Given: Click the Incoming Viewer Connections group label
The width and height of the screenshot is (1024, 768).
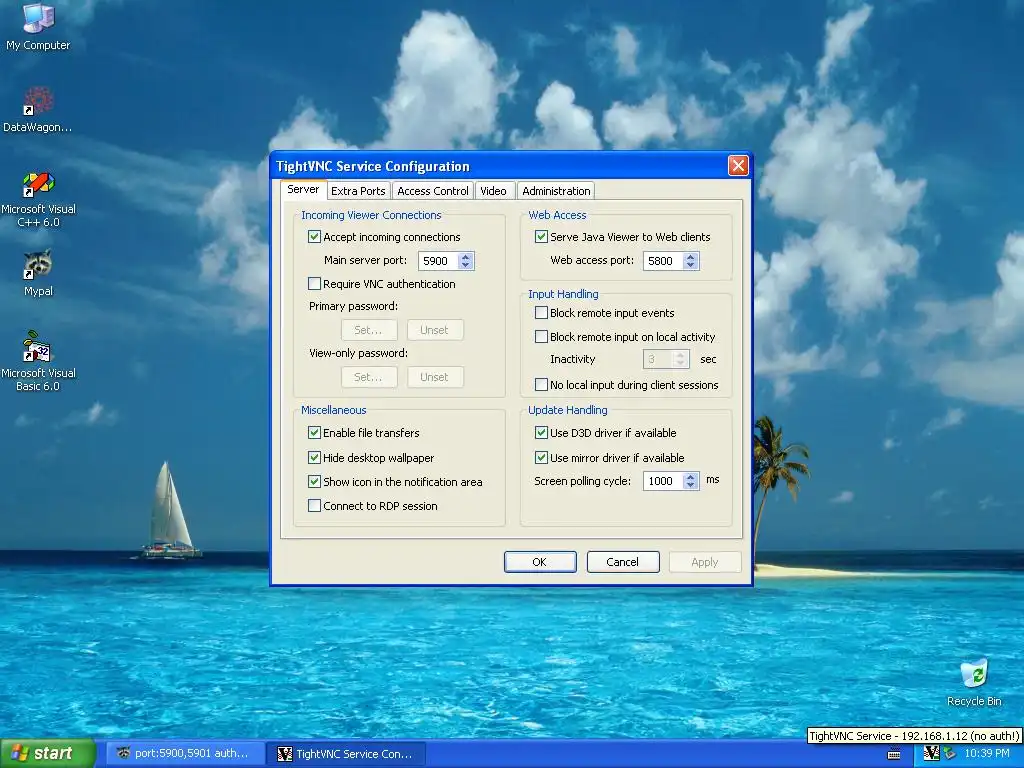Looking at the screenshot, I should click(x=371, y=215).
